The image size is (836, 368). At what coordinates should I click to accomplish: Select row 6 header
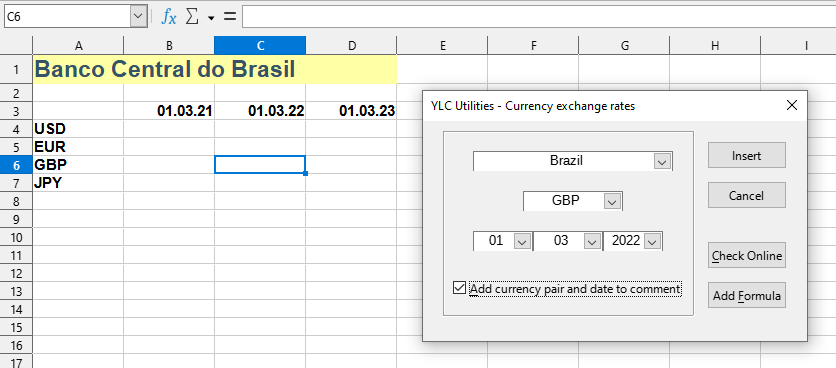tap(16, 165)
